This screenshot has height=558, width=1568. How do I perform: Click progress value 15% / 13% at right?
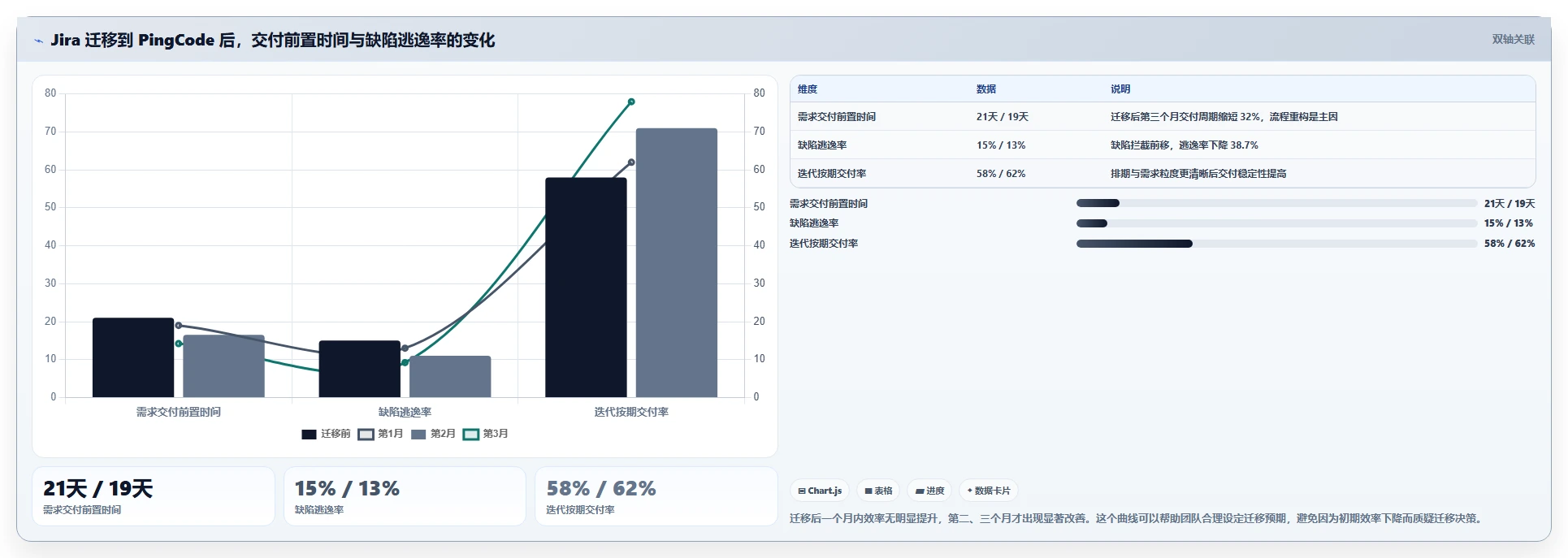pos(1509,223)
